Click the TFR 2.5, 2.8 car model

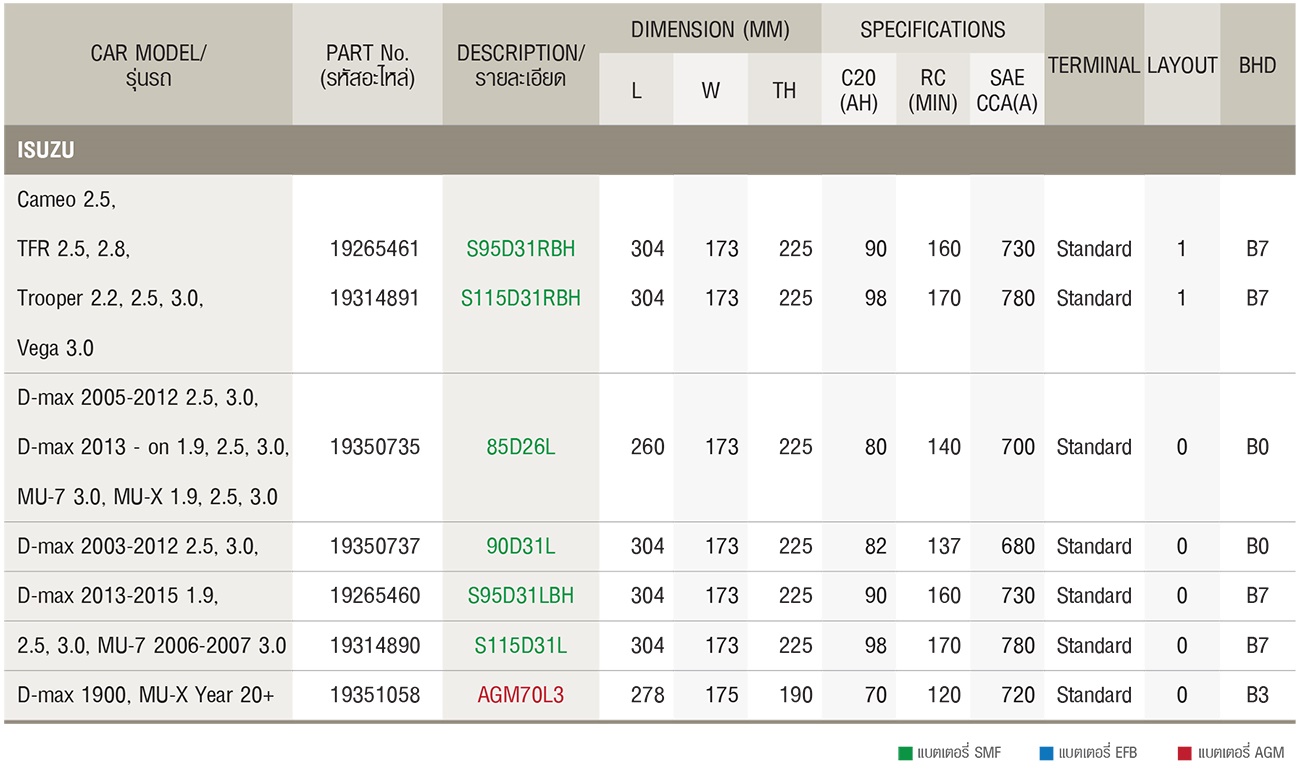pyautogui.click(x=74, y=249)
